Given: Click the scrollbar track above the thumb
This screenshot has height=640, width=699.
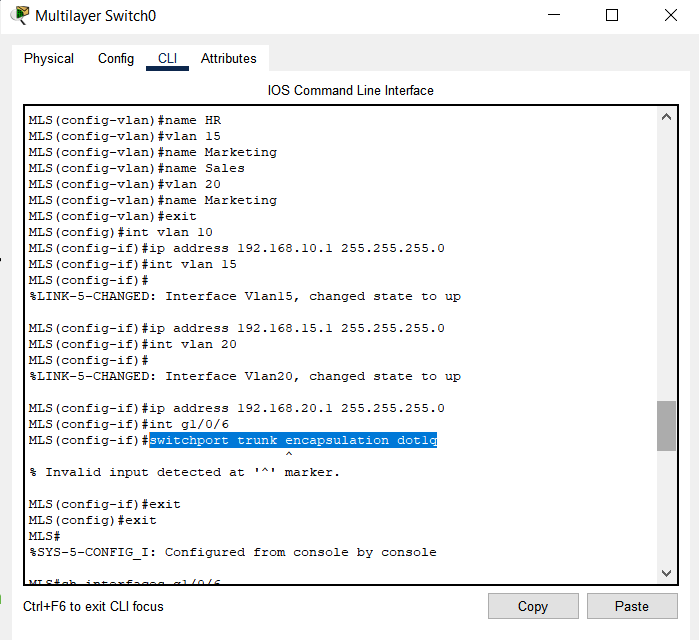Looking at the screenshot, I should click(666, 260).
